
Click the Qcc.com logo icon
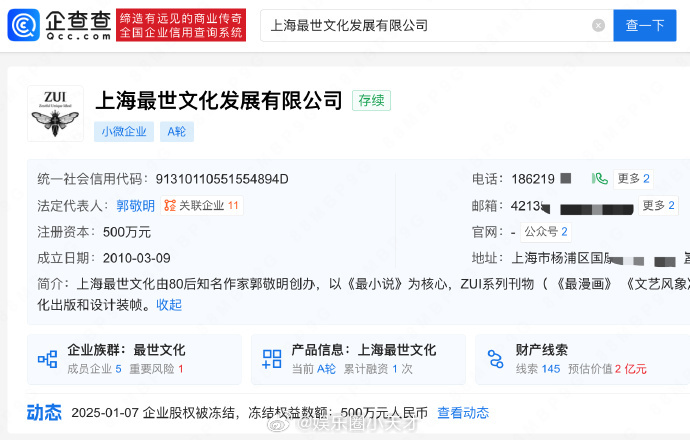(24, 25)
